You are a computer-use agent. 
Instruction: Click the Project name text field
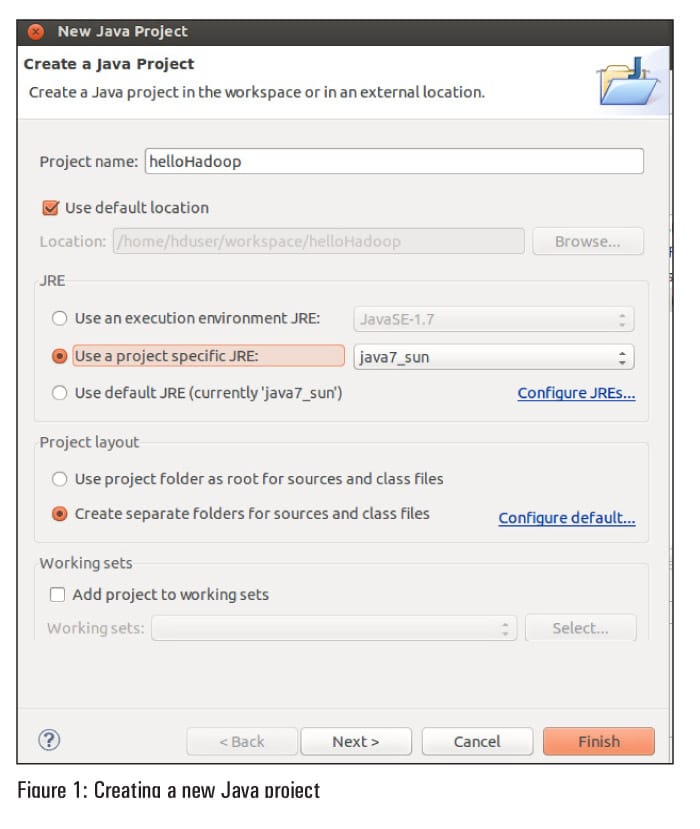(394, 161)
